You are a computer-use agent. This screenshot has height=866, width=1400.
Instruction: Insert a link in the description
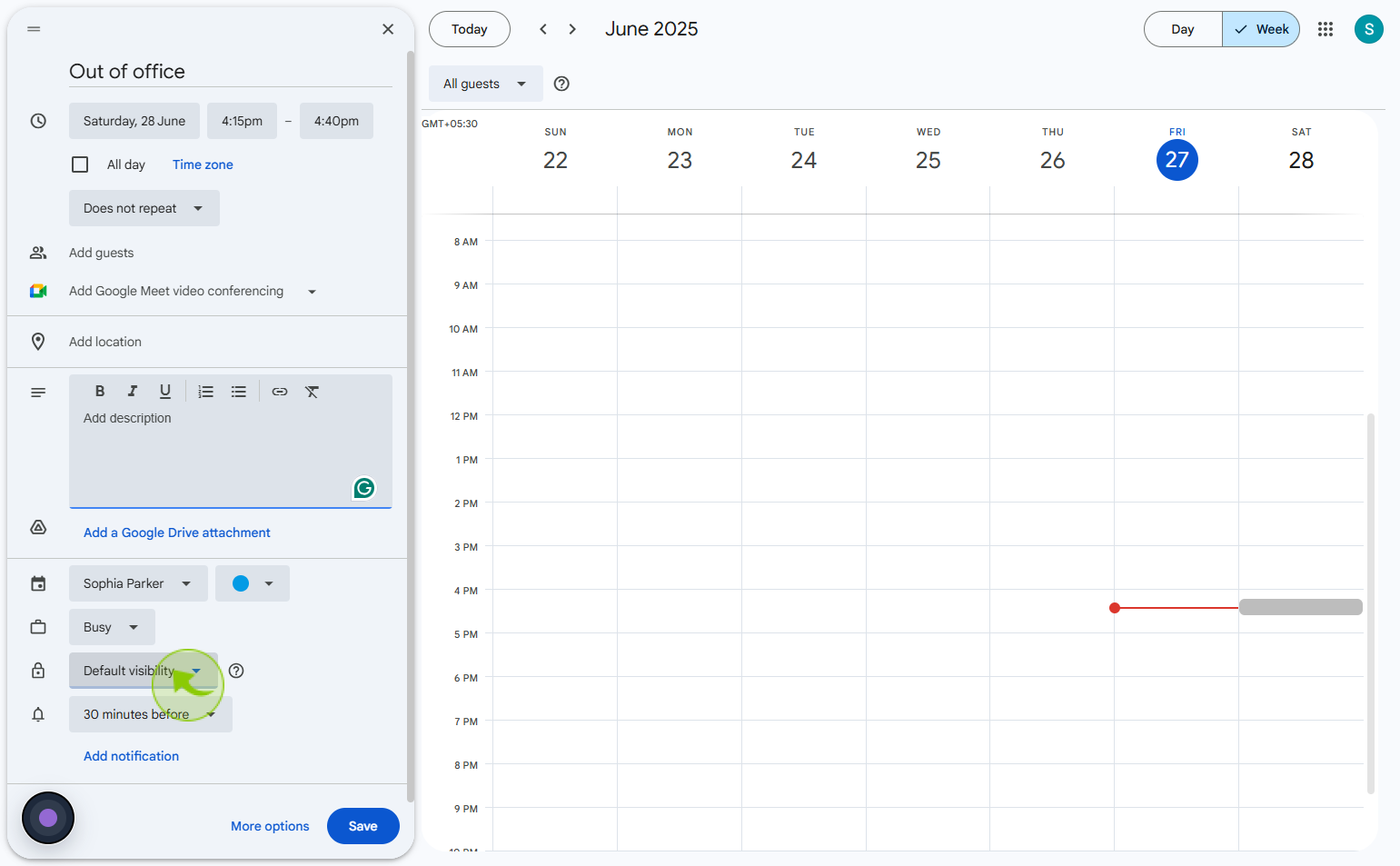point(280,392)
